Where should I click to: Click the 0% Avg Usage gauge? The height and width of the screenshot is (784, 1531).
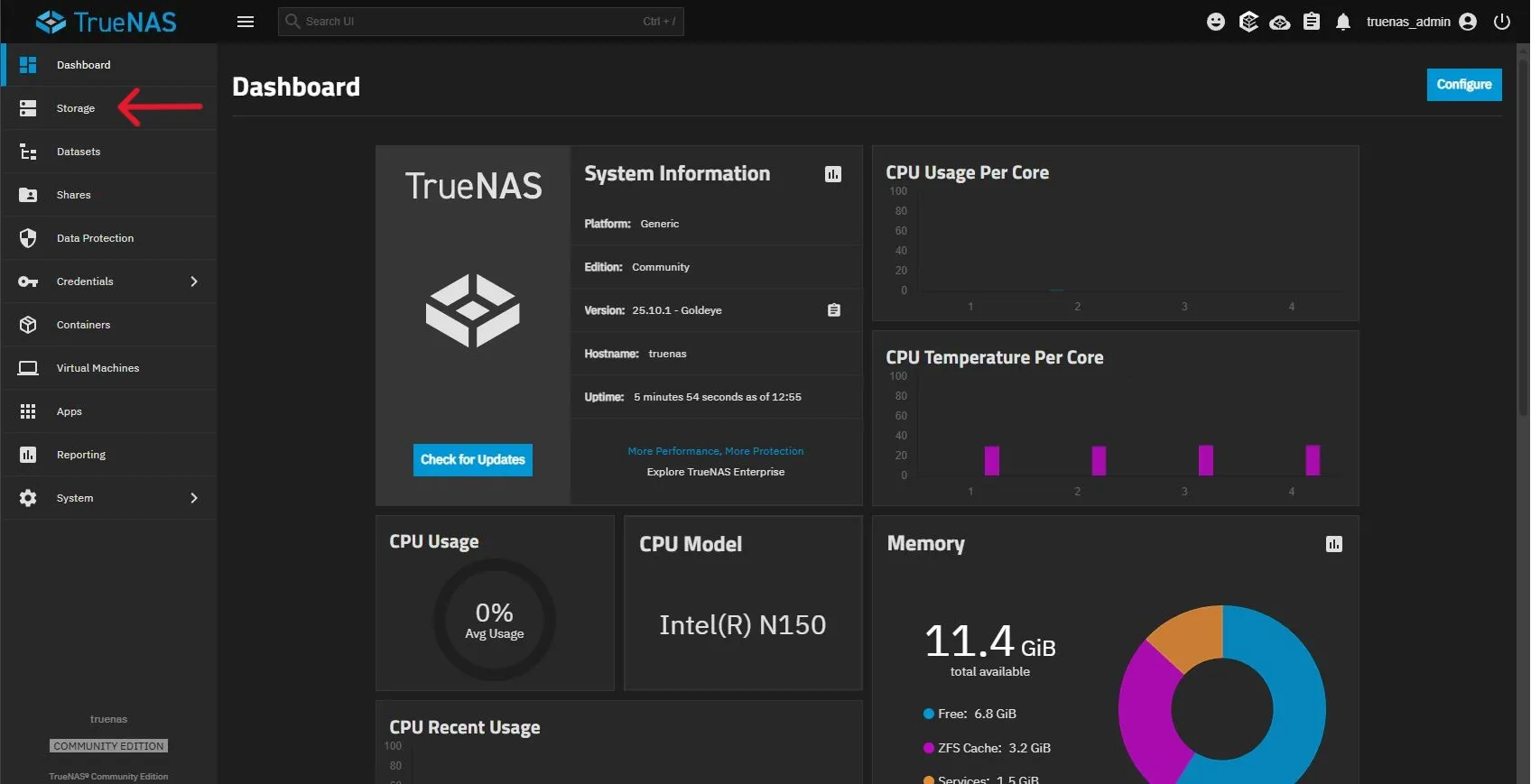point(495,621)
